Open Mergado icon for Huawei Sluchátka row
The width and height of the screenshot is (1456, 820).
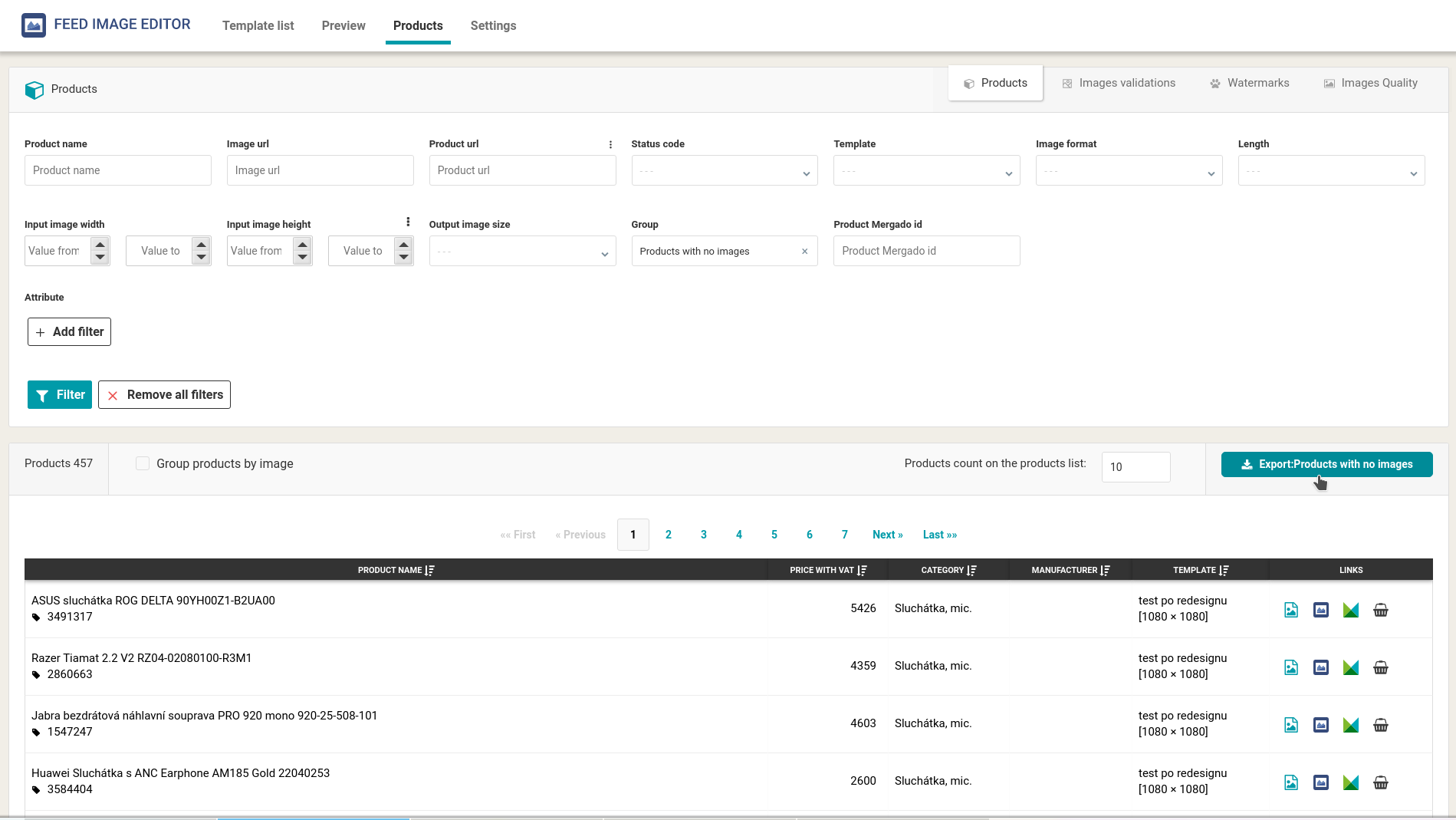point(1351,782)
